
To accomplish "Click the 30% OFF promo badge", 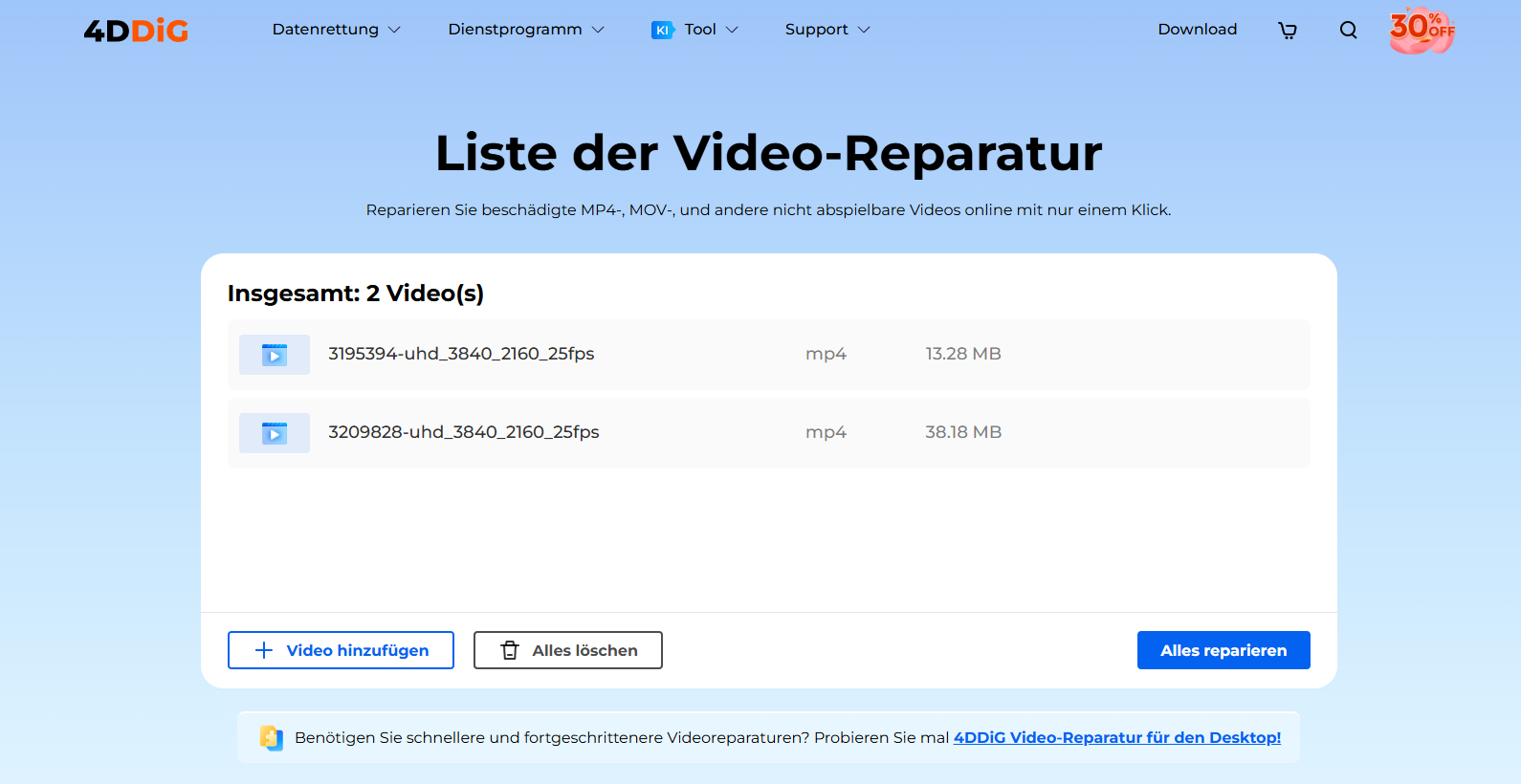I will click(1422, 31).
